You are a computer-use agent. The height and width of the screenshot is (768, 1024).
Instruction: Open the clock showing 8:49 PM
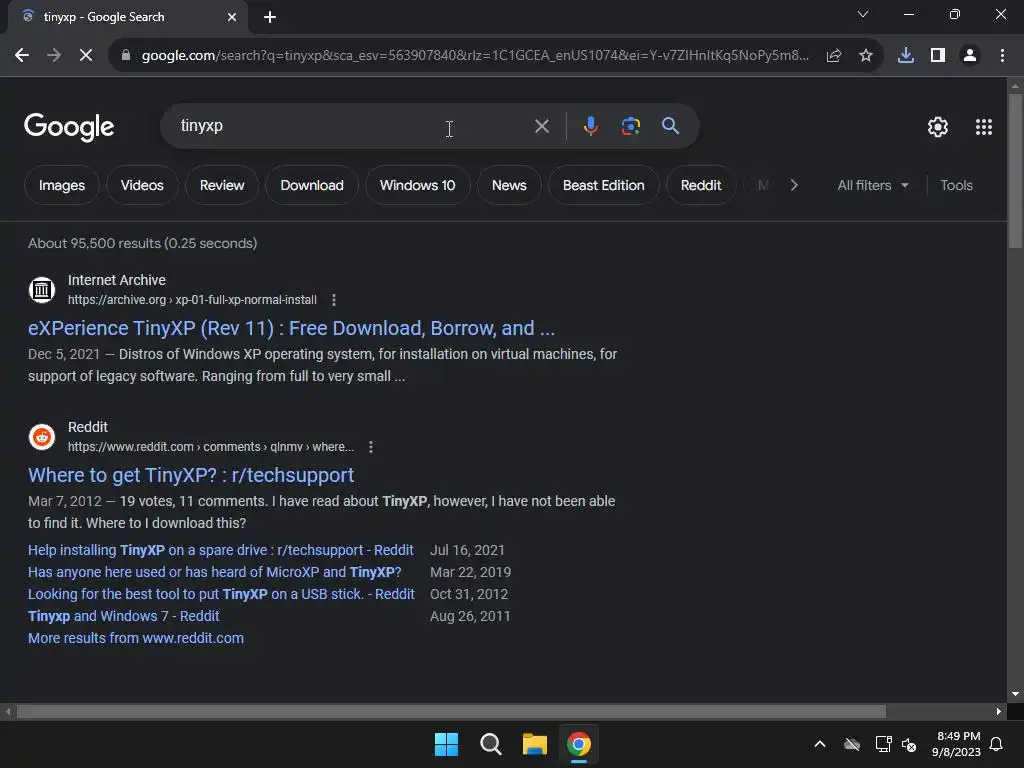point(957,744)
